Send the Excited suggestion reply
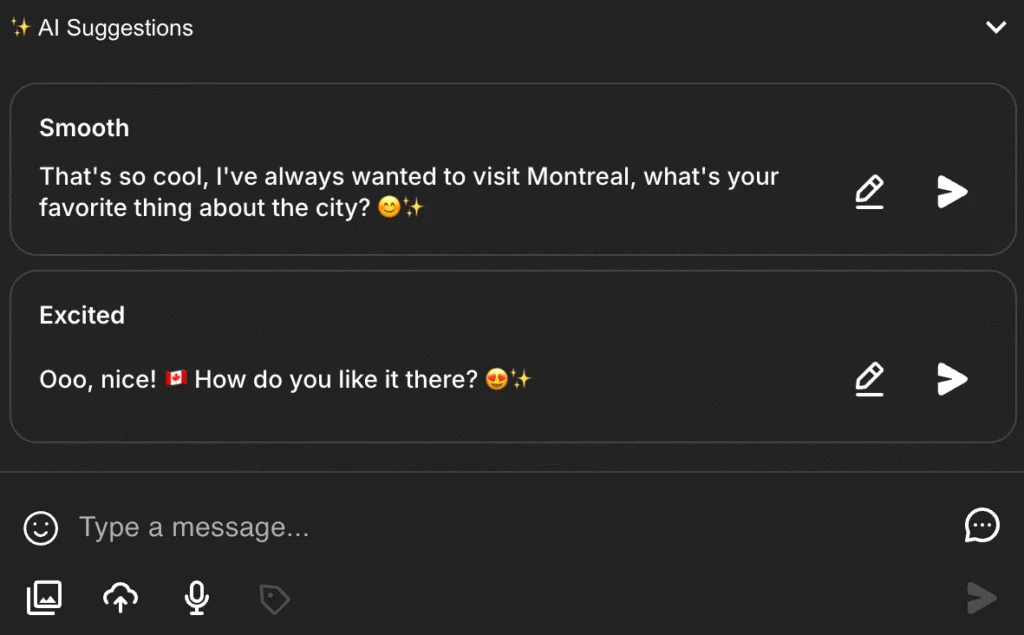This screenshot has width=1024, height=635. (952, 378)
